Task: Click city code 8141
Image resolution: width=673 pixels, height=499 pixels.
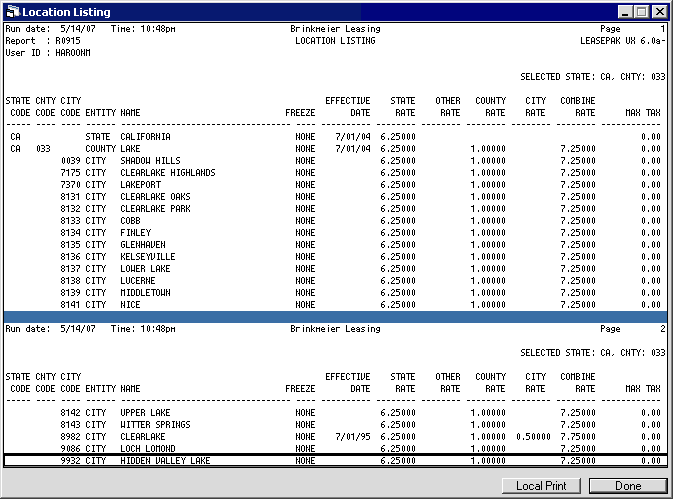Action: (x=70, y=305)
